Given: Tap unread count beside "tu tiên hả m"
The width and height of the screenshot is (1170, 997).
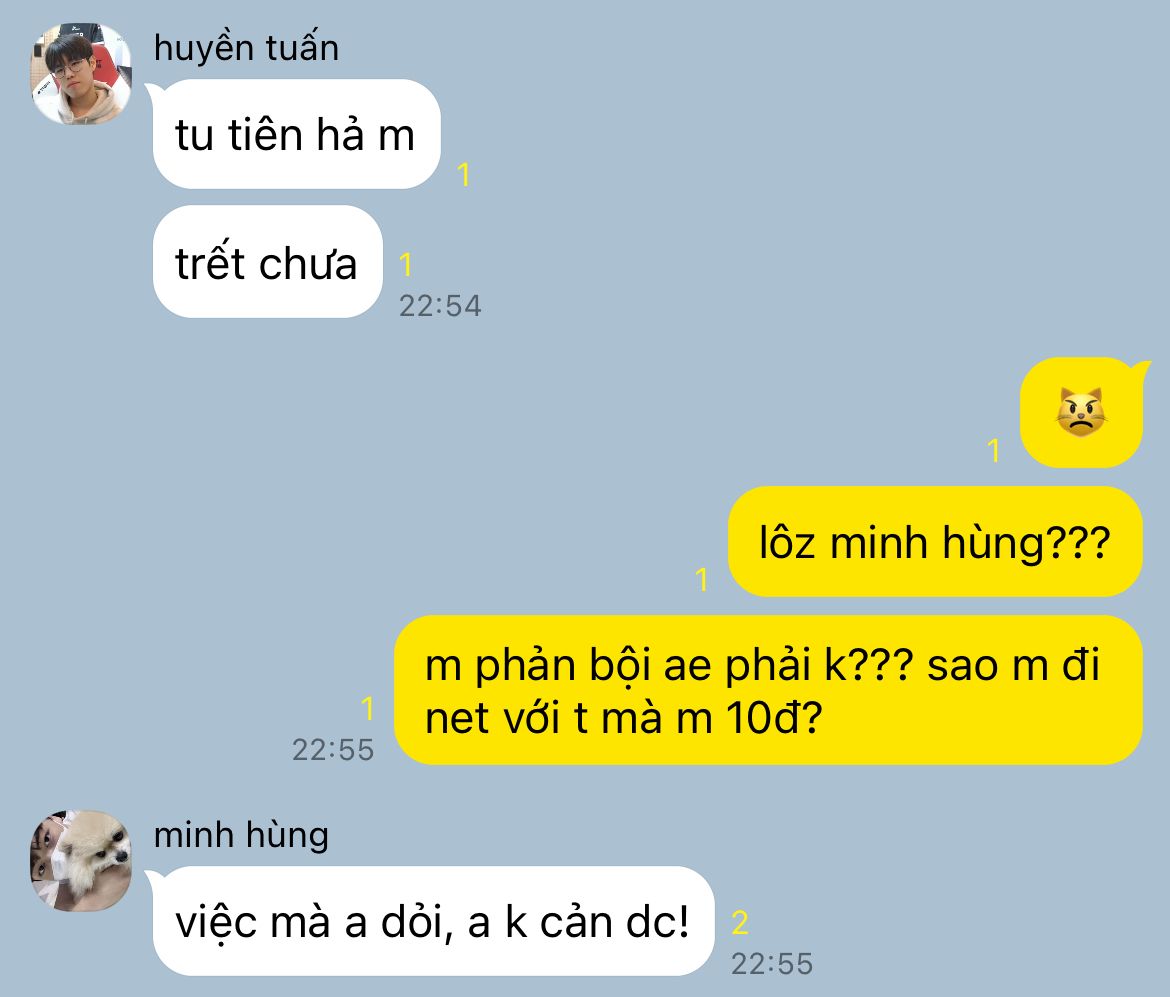Looking at the screenshot, I should coord(463,175).
